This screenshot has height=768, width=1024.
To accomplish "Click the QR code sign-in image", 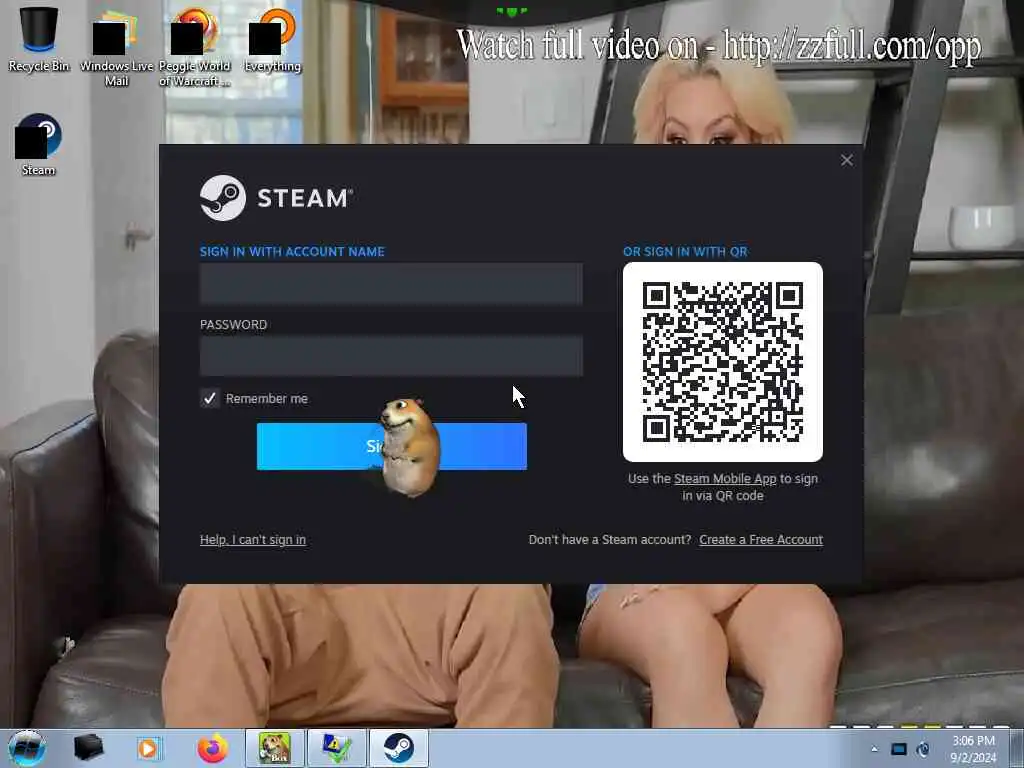I will point(722,362).
